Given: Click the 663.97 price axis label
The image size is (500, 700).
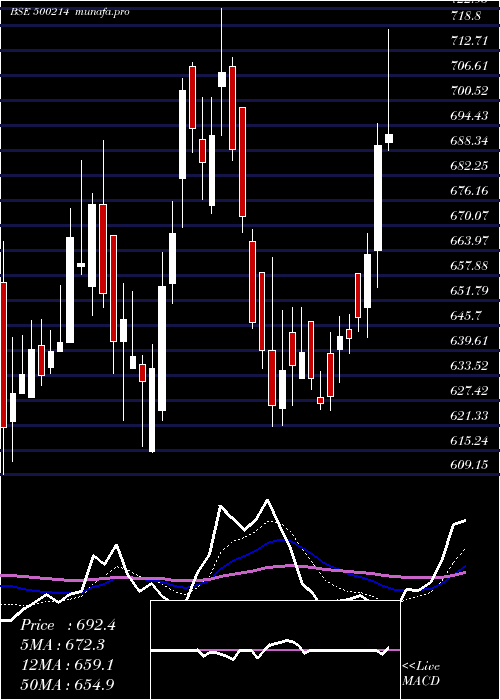Looking at the screenshot, I should [468, 241].
